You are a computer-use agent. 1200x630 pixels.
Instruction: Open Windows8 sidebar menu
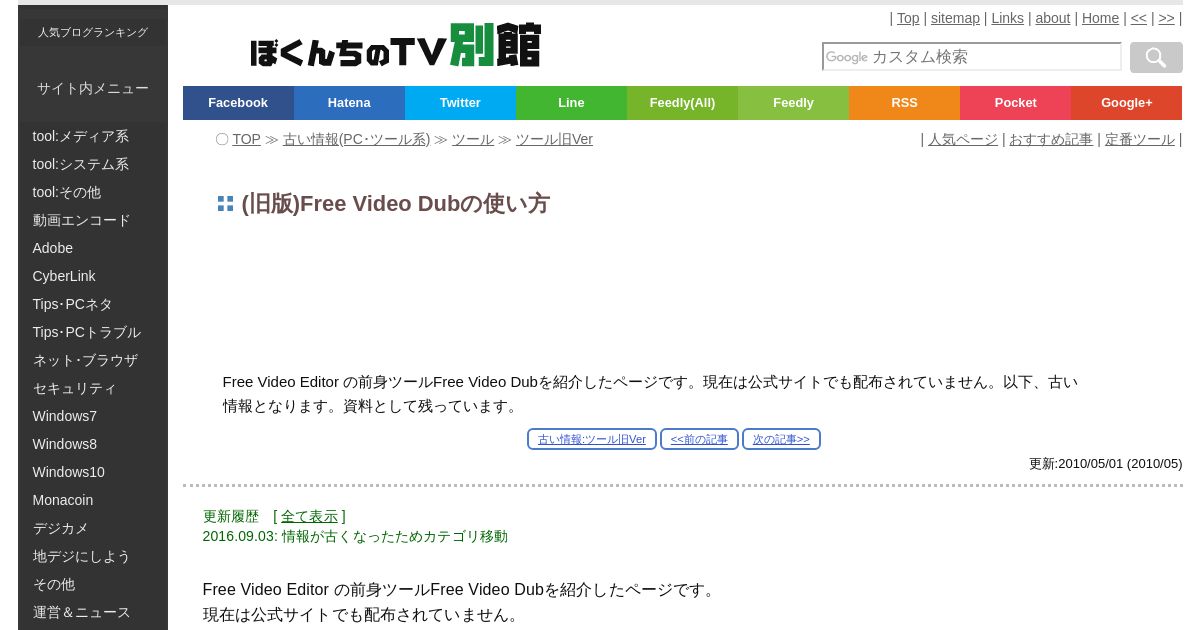tap(93, 444)
